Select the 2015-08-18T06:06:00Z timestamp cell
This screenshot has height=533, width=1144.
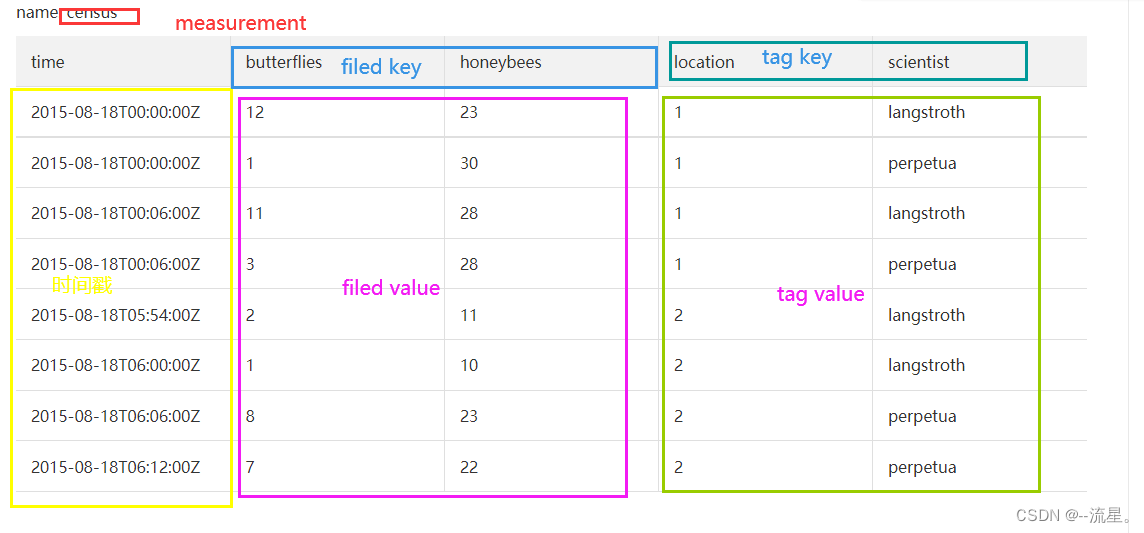115,416
